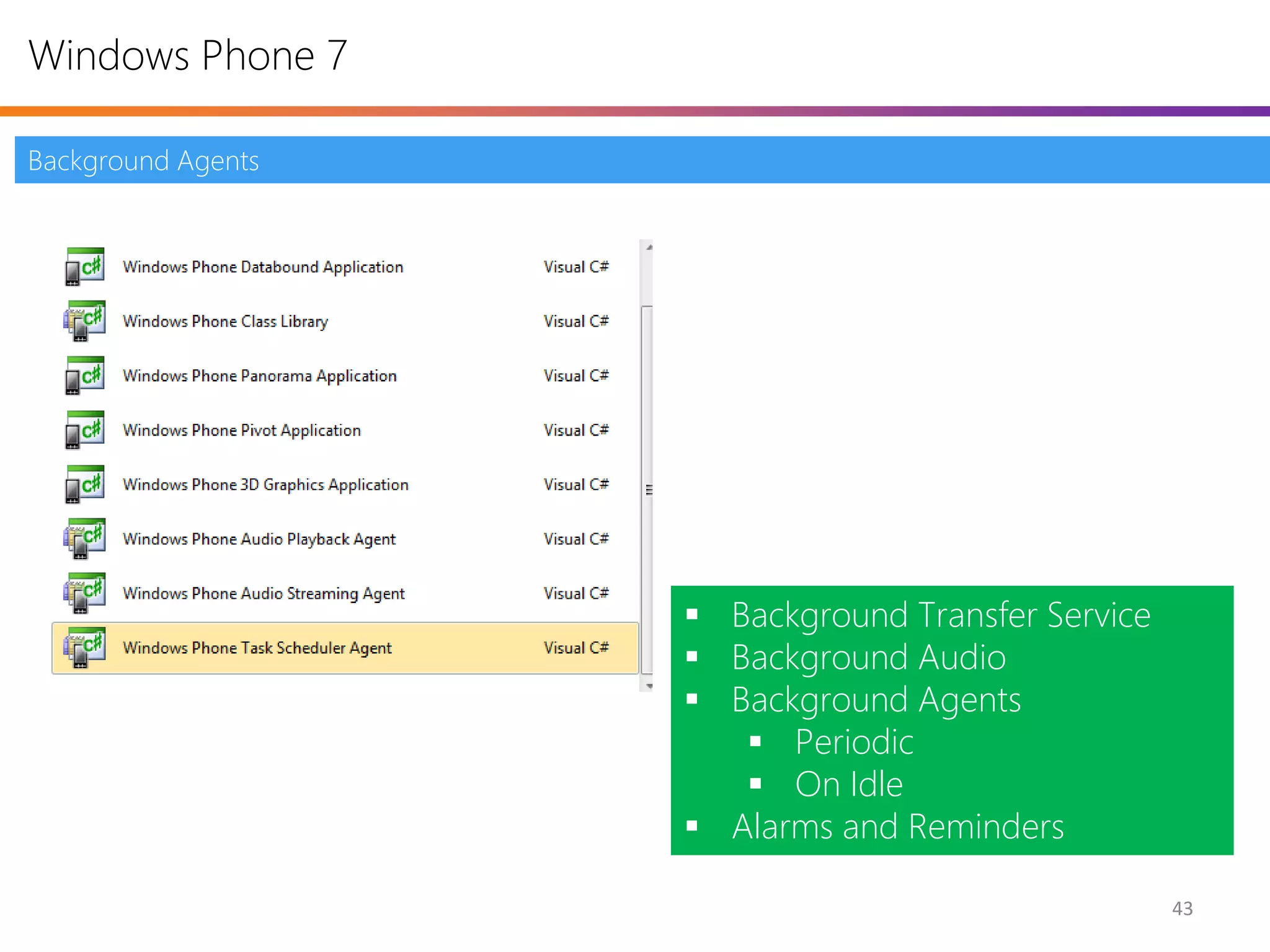The height and width of the screenshot is (952, 1270).
Task: Click the 'On Idle' sub-bullet text
Action: pyautogui.click(x=849, y=784)
